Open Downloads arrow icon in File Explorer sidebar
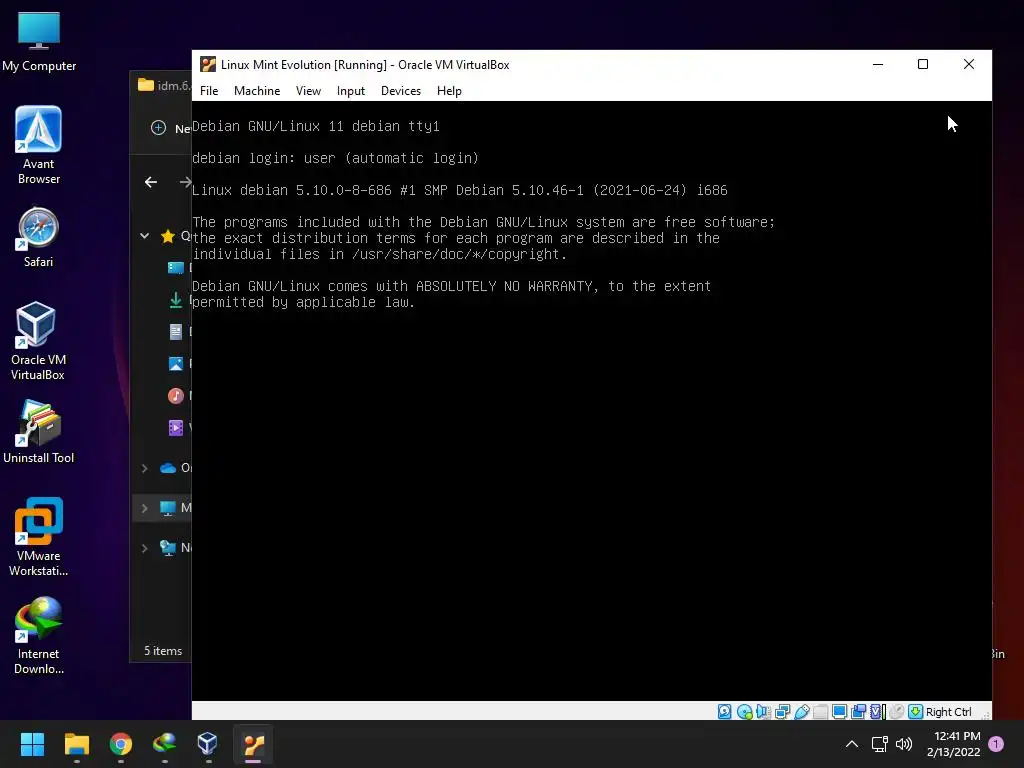This screenshot has width=1024, height=768. click(176, 300)
